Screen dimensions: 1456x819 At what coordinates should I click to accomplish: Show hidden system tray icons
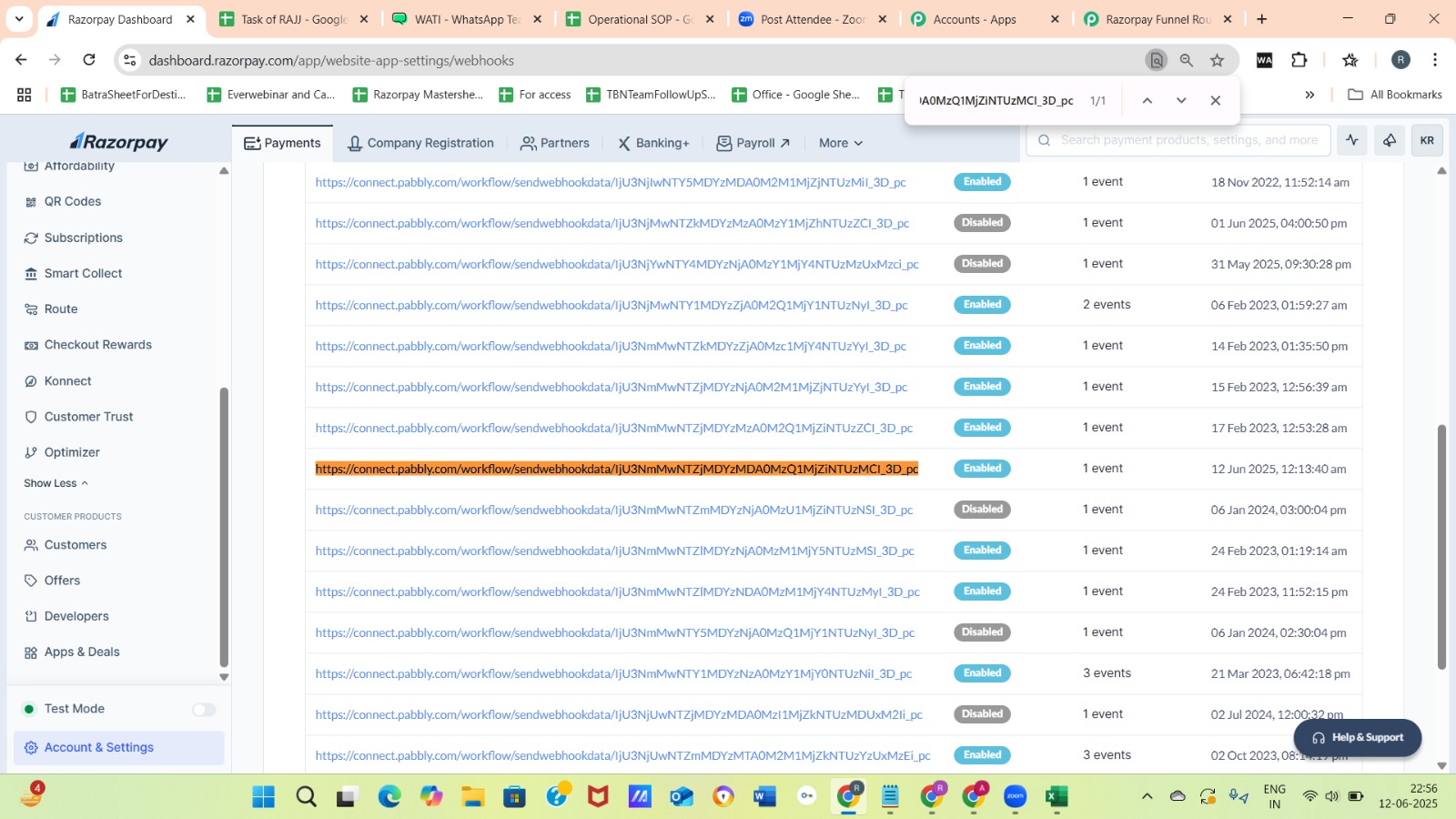click(x=1148, y=796)
